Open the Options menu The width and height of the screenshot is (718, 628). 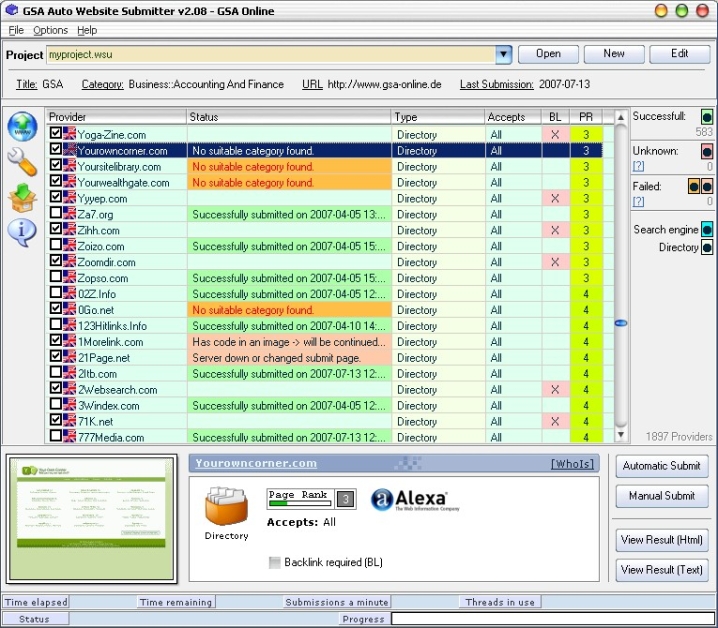[x=50, y=30]
